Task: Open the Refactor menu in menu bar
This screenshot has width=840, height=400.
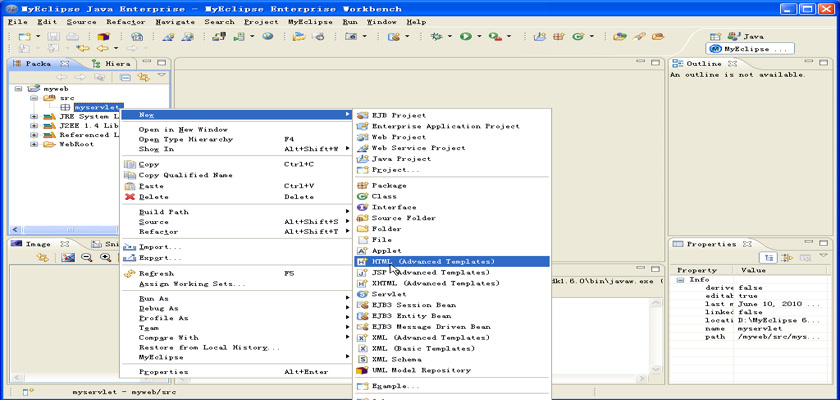Action: (x=126, y=22)
